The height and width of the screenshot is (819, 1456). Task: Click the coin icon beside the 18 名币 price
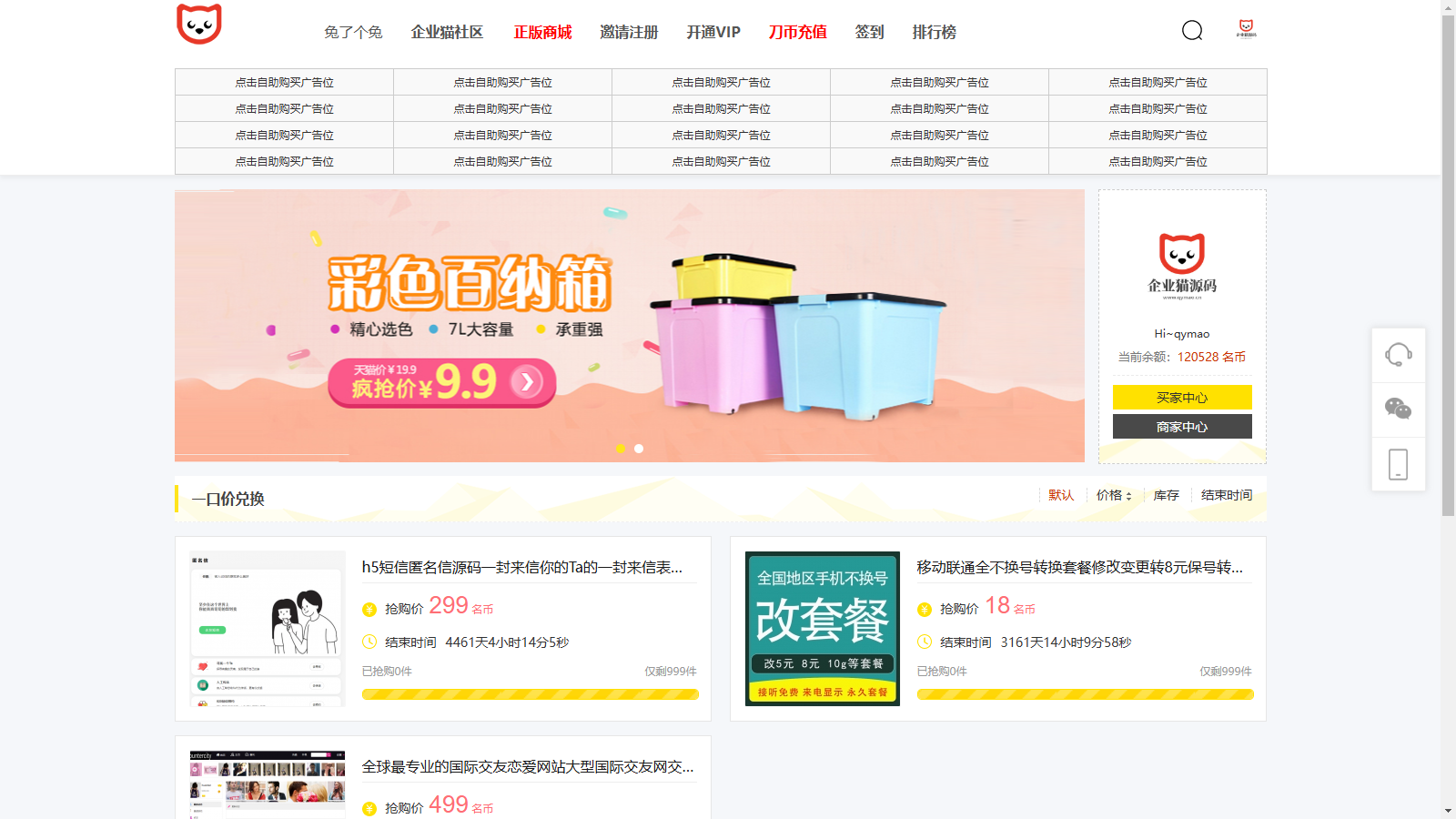pyautogui.click(x=923, y=607)
